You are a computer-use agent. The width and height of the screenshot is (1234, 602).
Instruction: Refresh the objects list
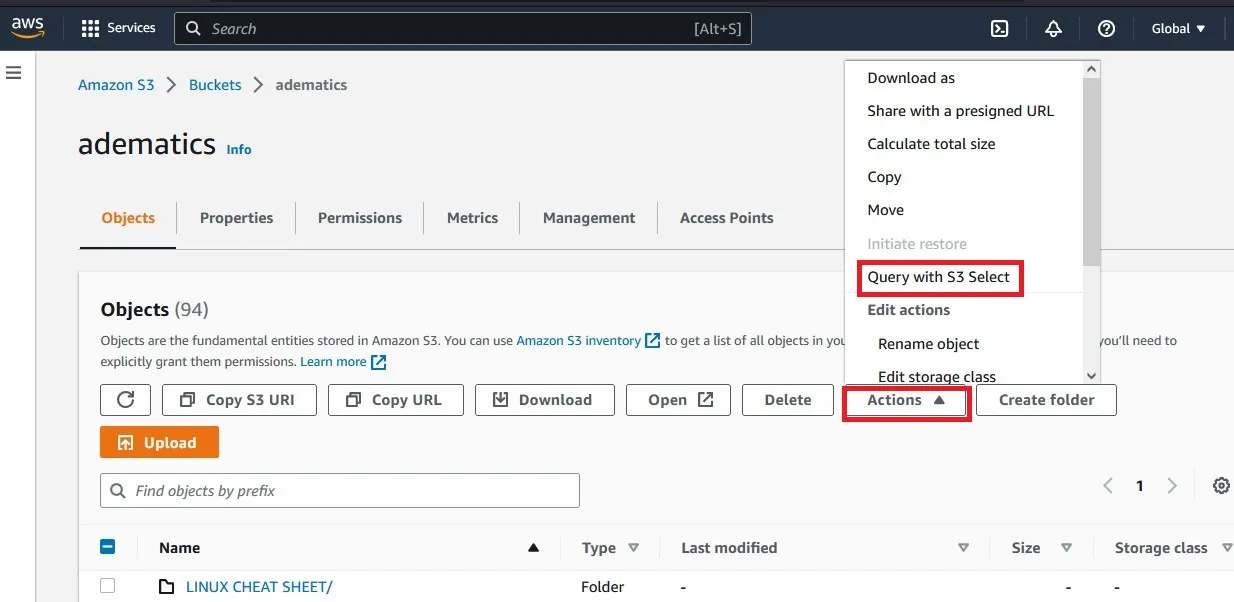pos(126,400)
